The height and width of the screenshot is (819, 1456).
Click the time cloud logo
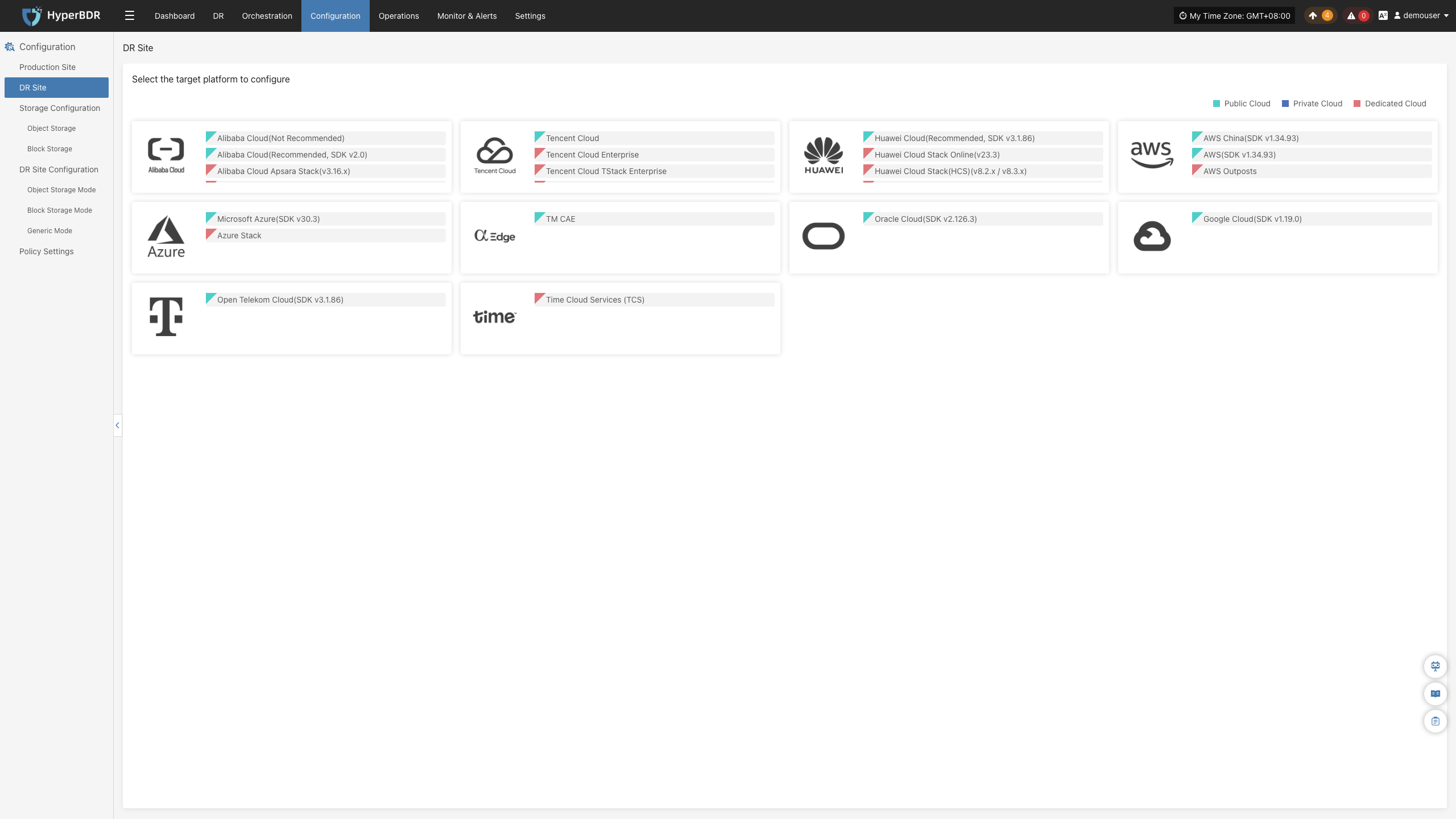point(495,317)
